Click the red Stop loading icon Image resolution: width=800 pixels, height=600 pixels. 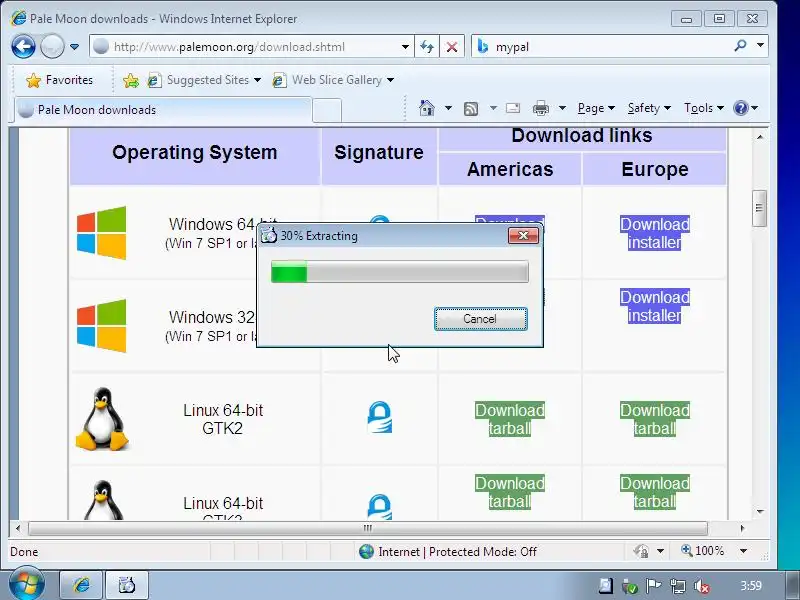click(452, 47)
